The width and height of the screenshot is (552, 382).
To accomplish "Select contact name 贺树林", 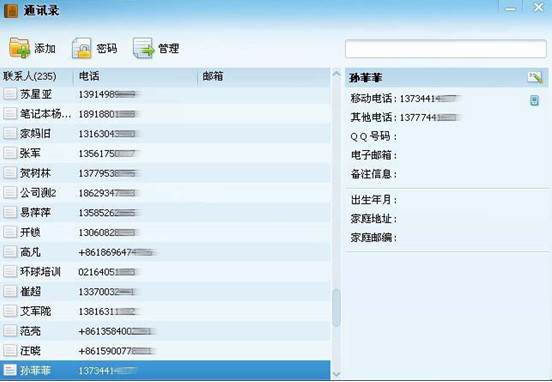I will tap(35, 173).
